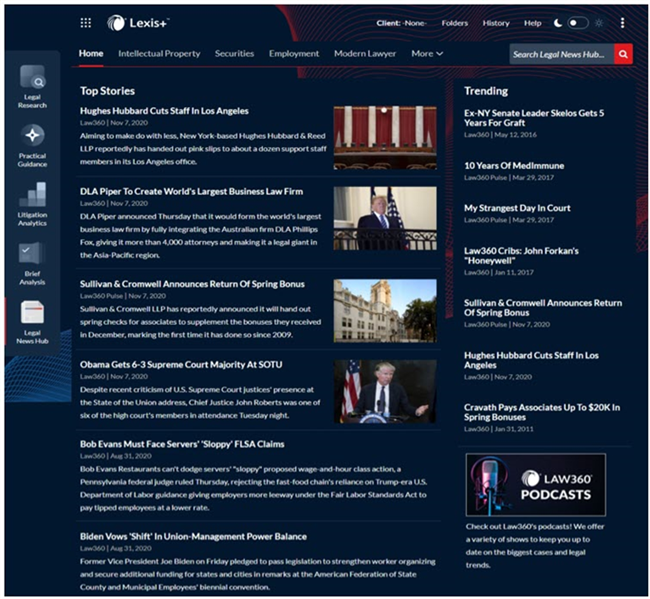Expand the More navigation dropdown

(427, 53)
